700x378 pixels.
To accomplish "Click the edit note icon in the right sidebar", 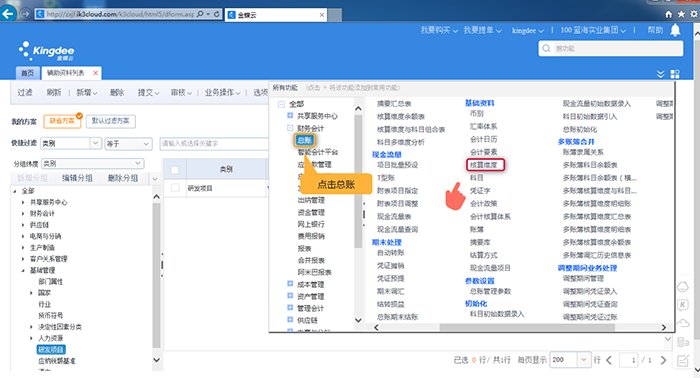I will tap(683, 360).
